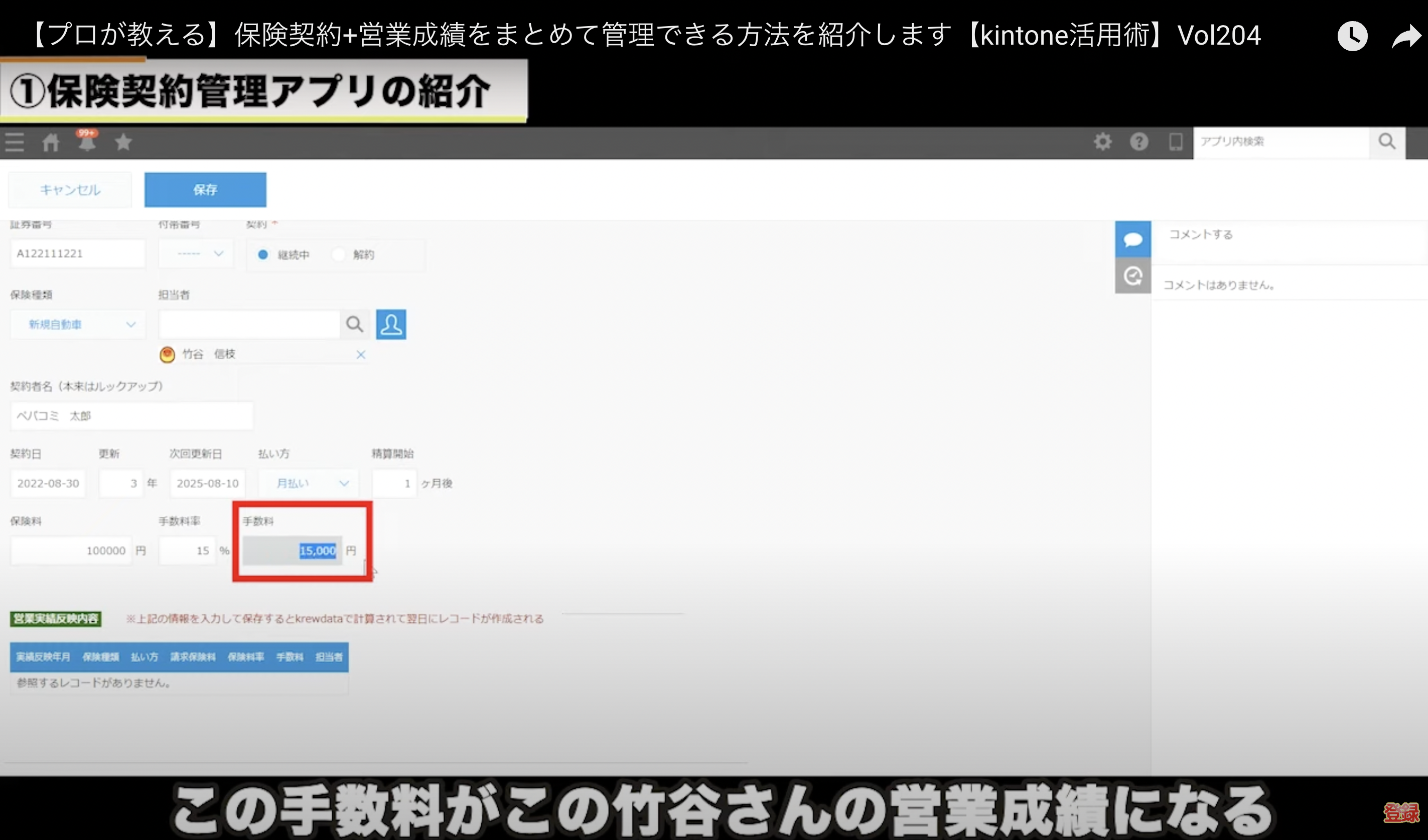Image resolution: width=1428 pixels, height=840 pixels.
Task: Click the mobile view phone icon
Action: click(1175, 142)
